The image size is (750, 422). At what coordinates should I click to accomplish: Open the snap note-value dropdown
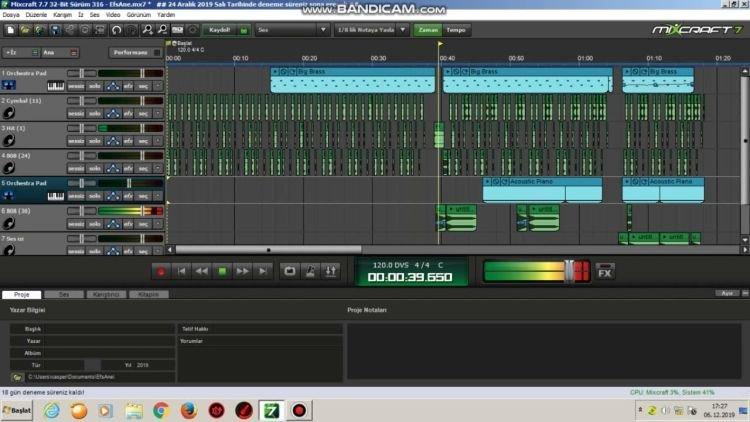(372, 30)
